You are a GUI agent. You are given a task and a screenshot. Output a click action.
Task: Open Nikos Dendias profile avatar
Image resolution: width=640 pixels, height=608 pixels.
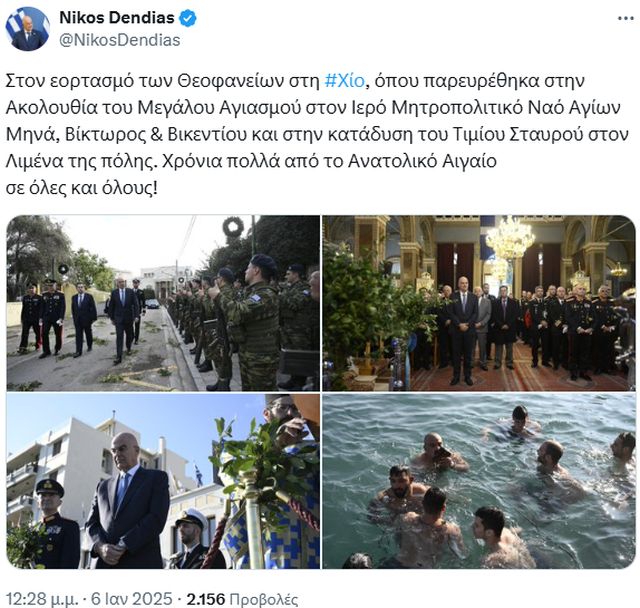(27, 29)
